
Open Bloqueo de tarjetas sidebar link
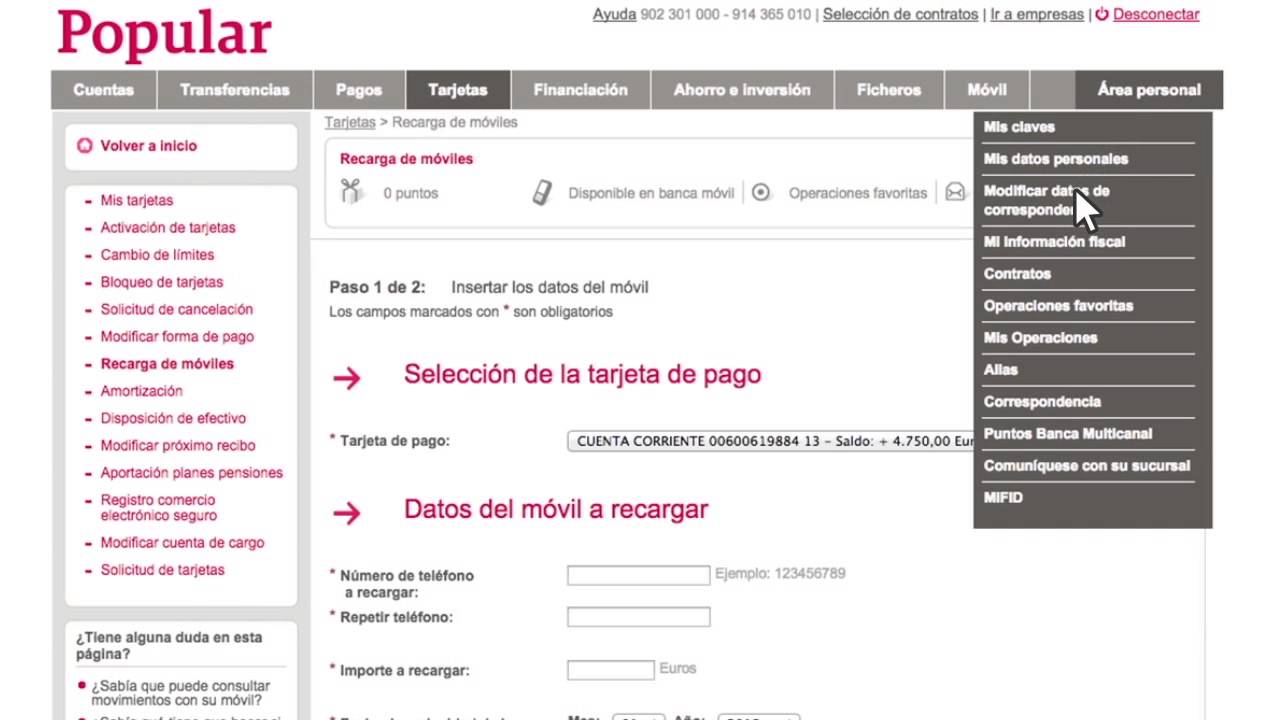162,282
